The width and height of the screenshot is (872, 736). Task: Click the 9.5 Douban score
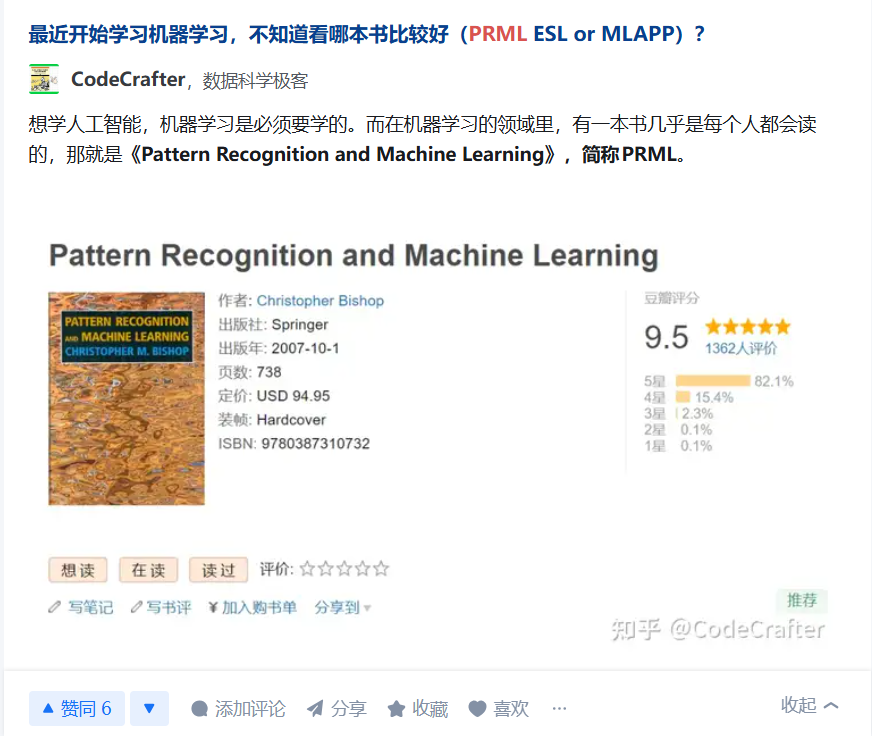tap(666, 337)
